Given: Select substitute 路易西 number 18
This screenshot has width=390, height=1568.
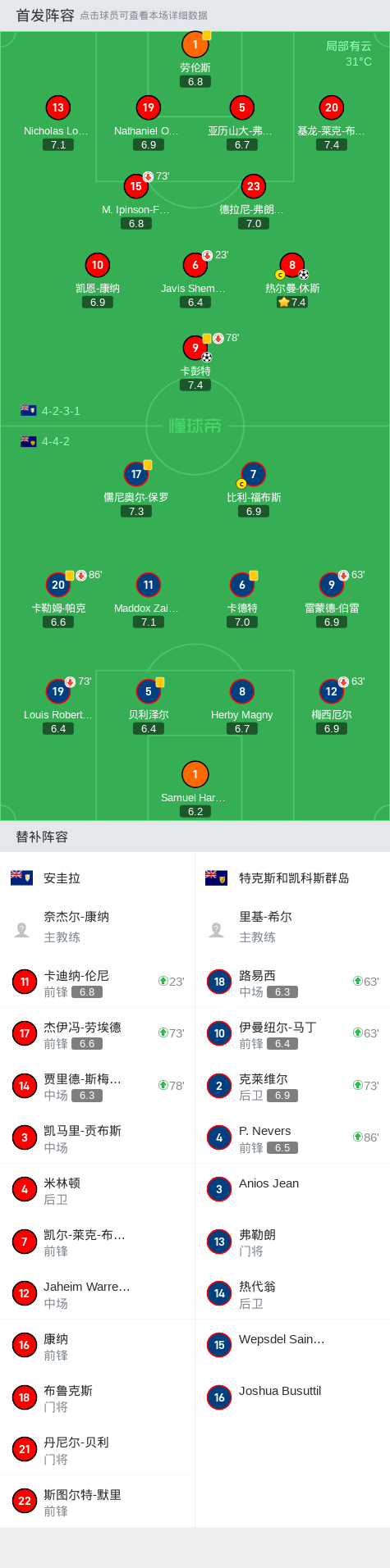Looking at the screenshot, I should (x=219, y=982).
